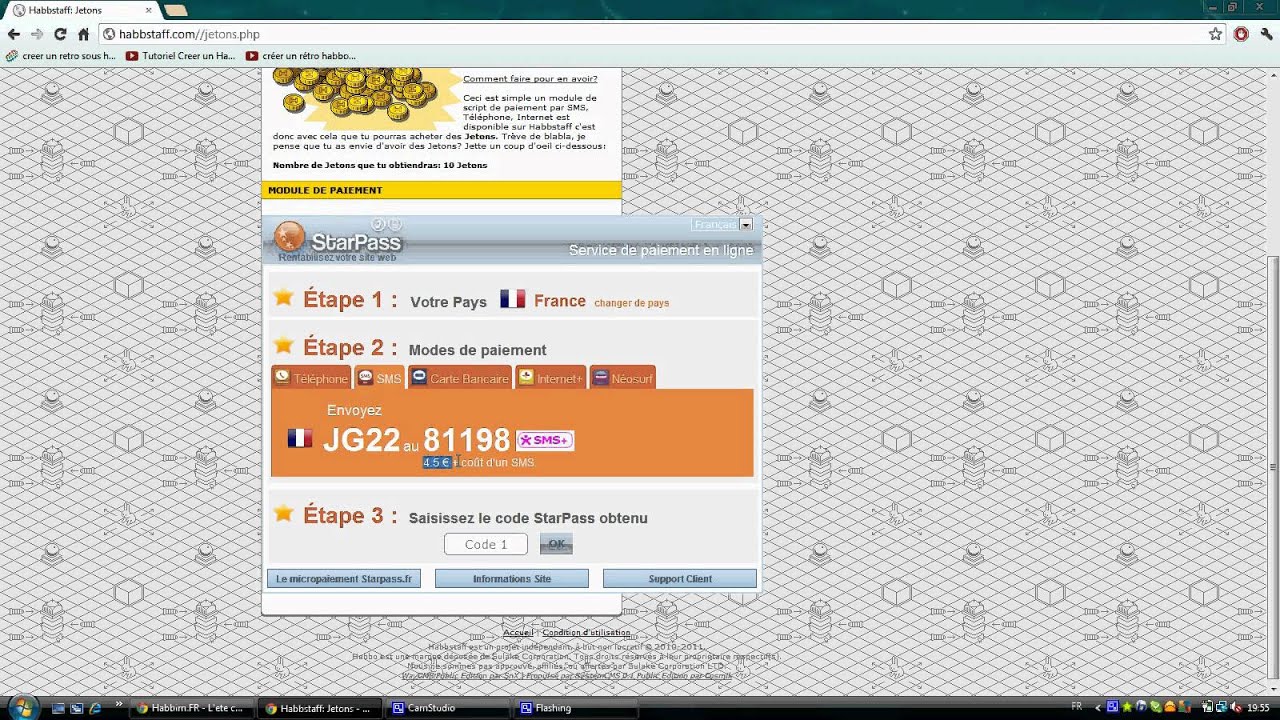Click the '81198' short number text
The width and height of the screenshot is (1280, 720).
(x=467, y=440)
